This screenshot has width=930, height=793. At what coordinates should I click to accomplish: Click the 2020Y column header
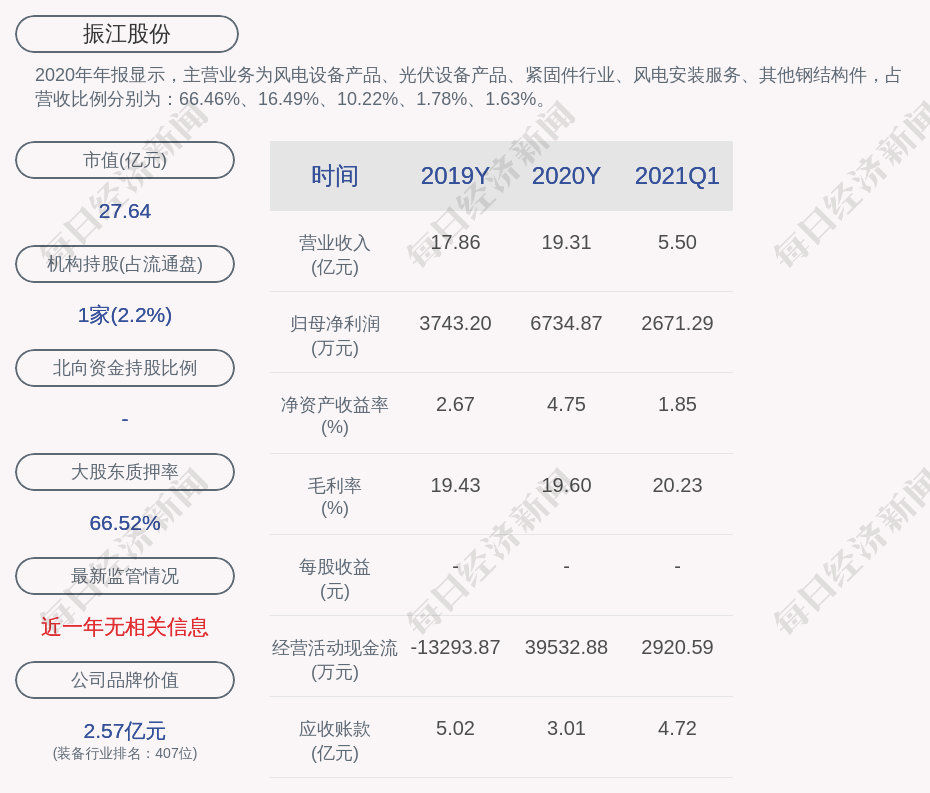pos(566,176)
